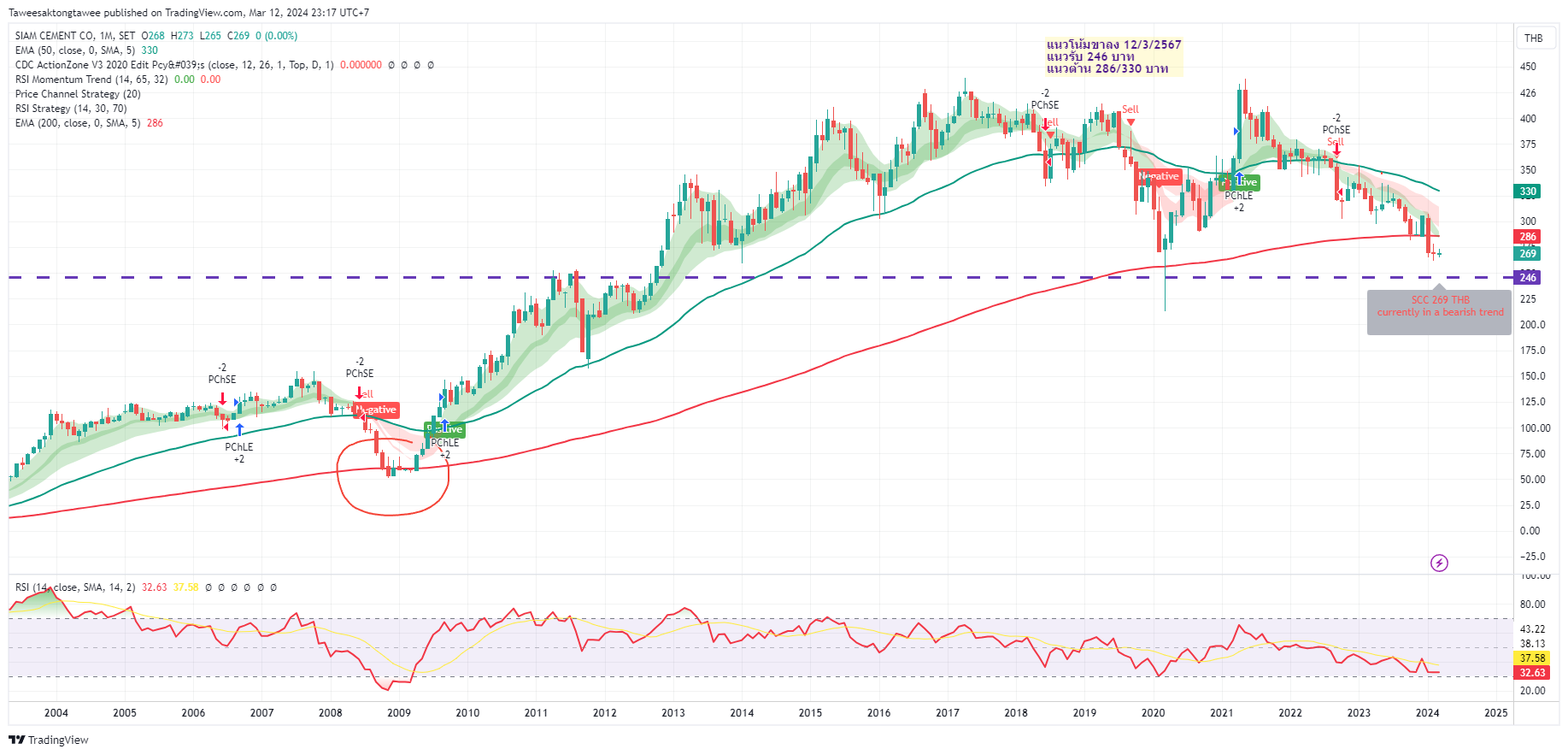1568x755 pixels.
Task: Click the red Sell triangle marker near 2019
Action: tap(1130, 121)
